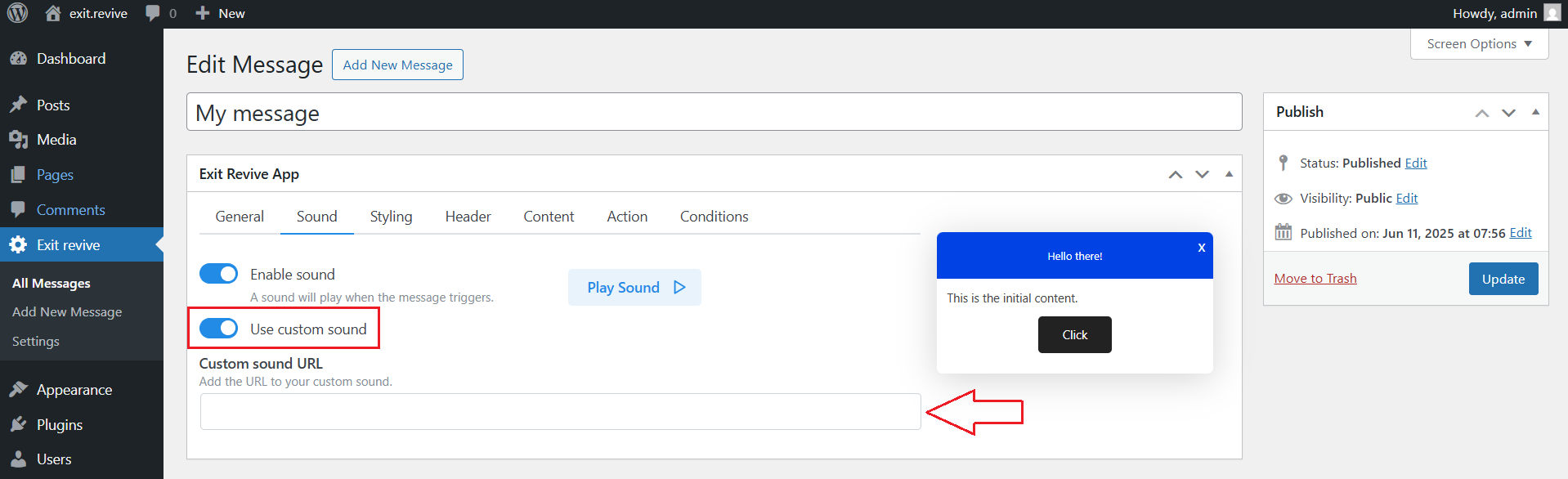Open Dashboard from the sidebar
Image resolution: width=1568 pixels, height=479 pixels.
click(70, 59)
